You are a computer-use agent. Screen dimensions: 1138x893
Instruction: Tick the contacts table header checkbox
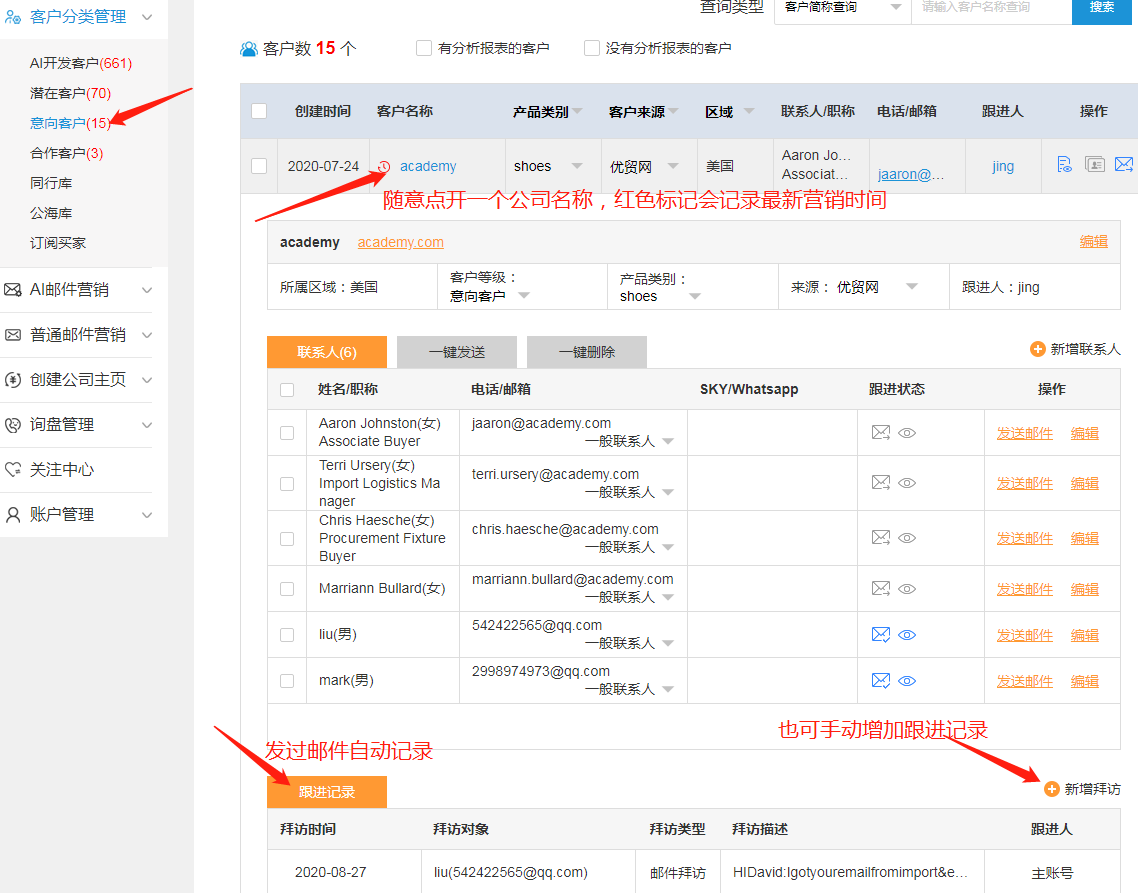pyautogui.click(x=287, y=390)
